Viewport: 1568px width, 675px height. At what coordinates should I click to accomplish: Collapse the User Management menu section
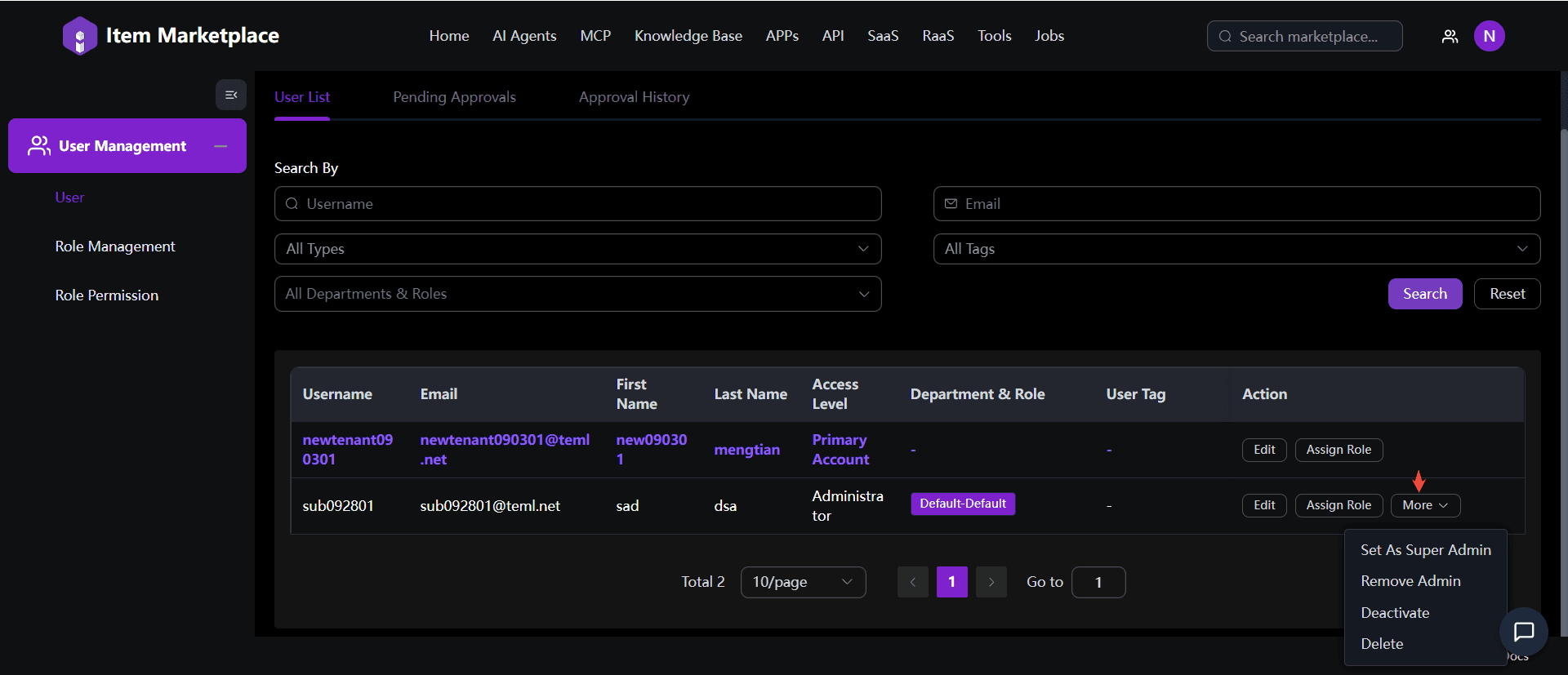[x=220, y=146]
